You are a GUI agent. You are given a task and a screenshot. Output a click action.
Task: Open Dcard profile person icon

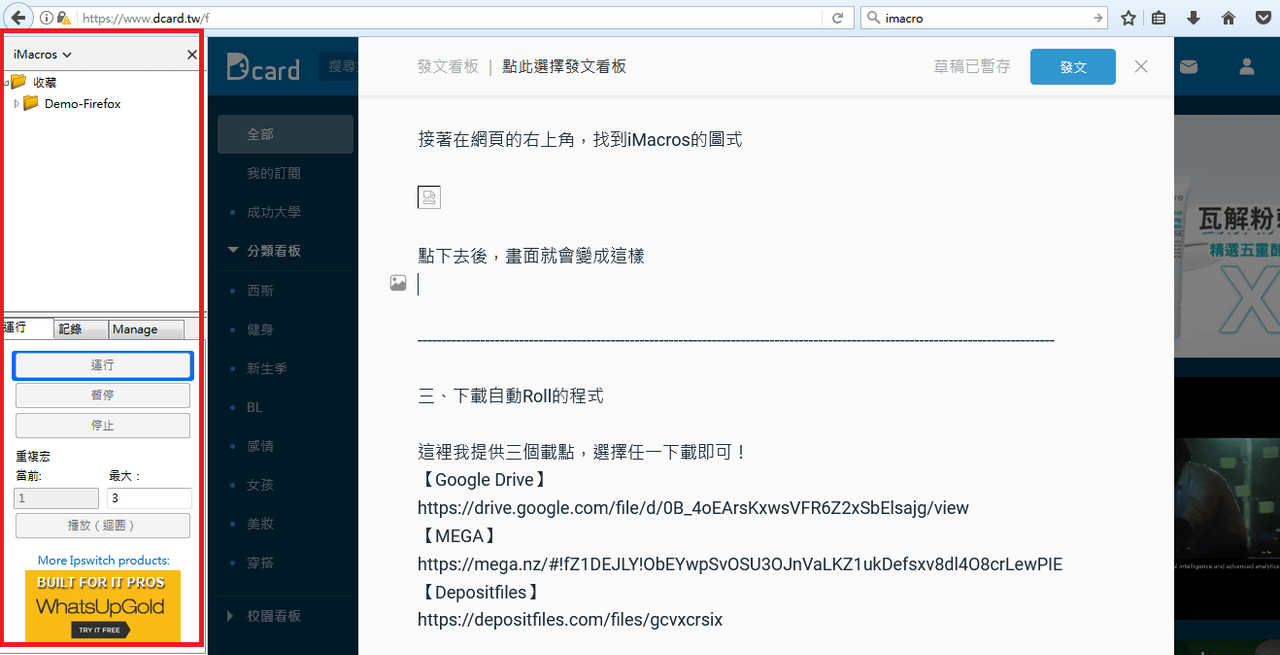[x=1247, y=67]
